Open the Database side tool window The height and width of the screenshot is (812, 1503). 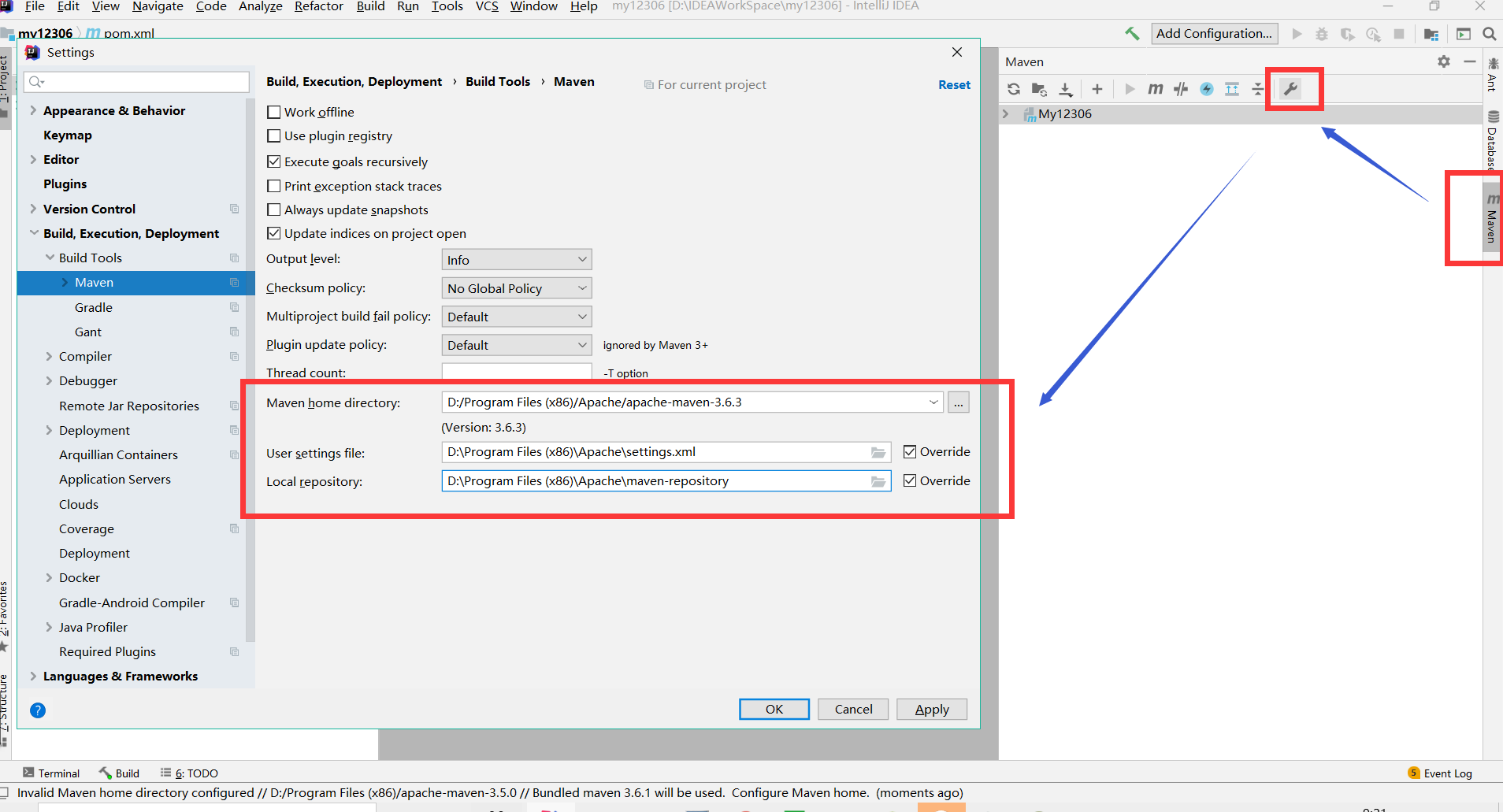(1493, 139)
